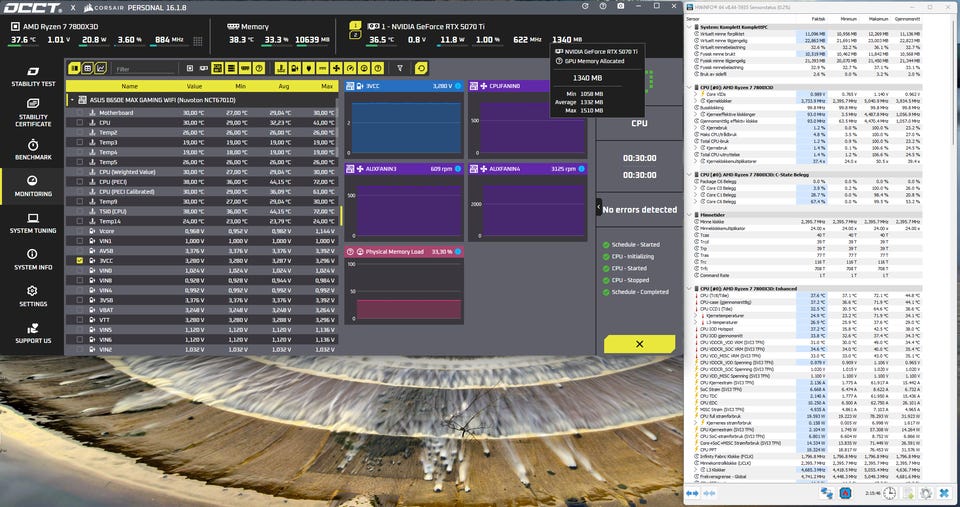Click blue dot on AUXFANIN3 graph header
Image resolution: width=960 pixels, height=507 pixels.
pyautogui.click(x=457, y=168)
